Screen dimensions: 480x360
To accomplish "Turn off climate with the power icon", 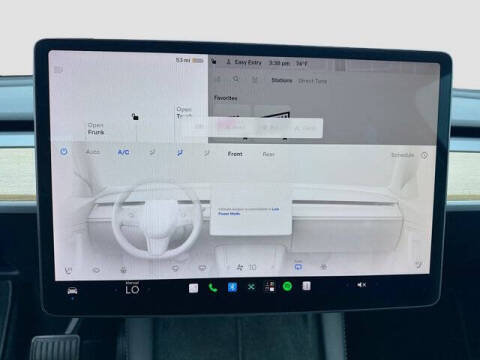I will [64, 152].
